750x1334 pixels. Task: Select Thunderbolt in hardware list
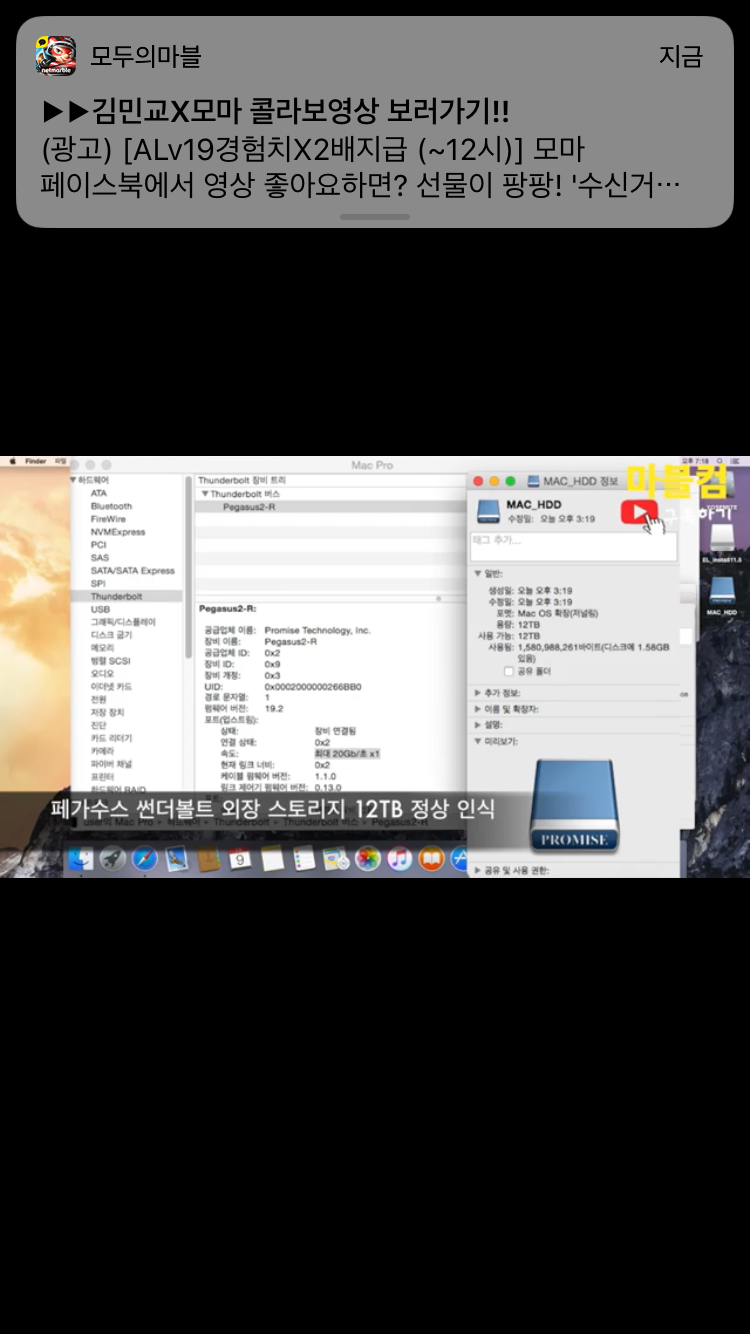(116, 596)
